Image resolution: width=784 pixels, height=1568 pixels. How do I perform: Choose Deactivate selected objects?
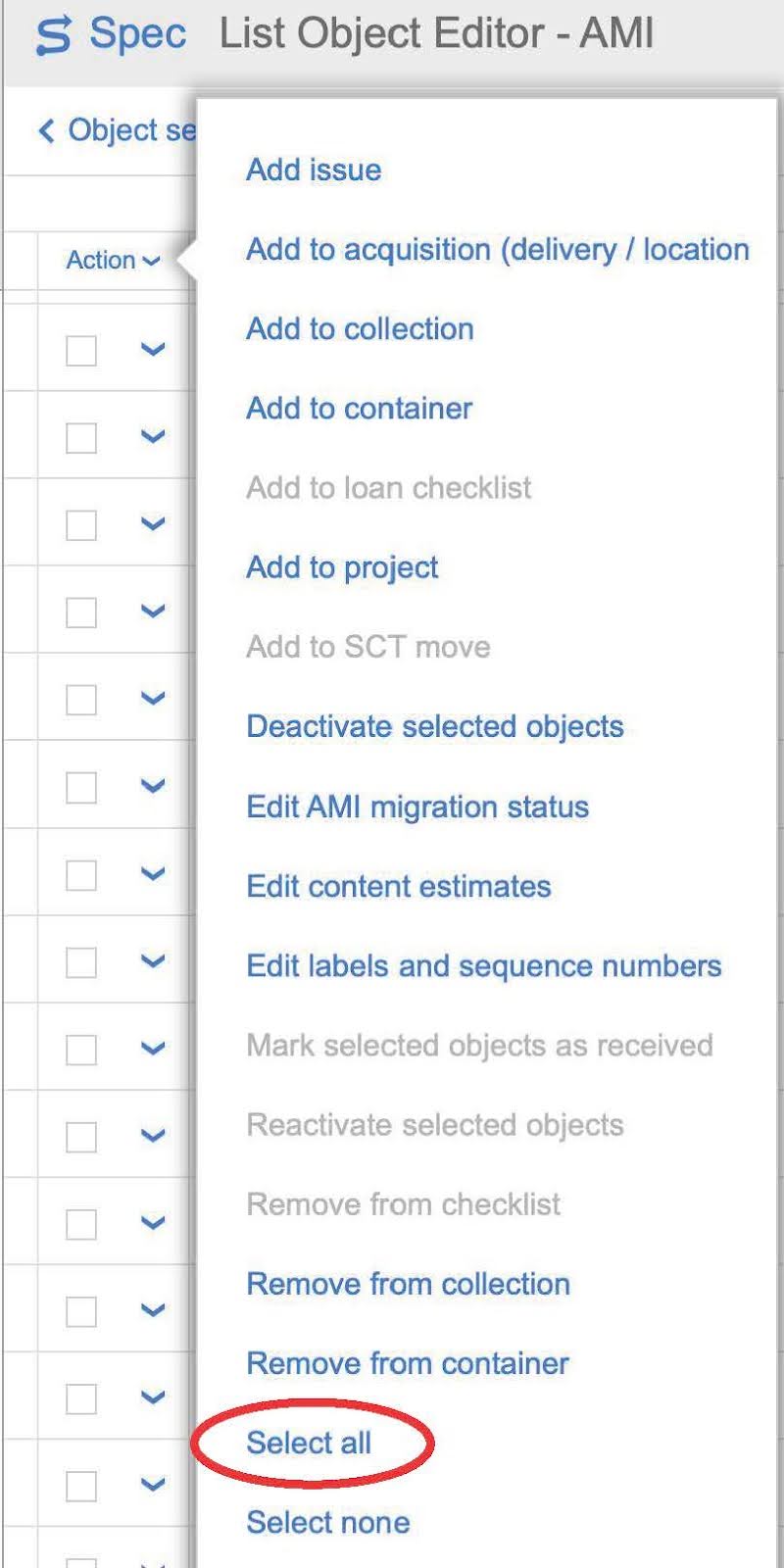click(435, 726)
